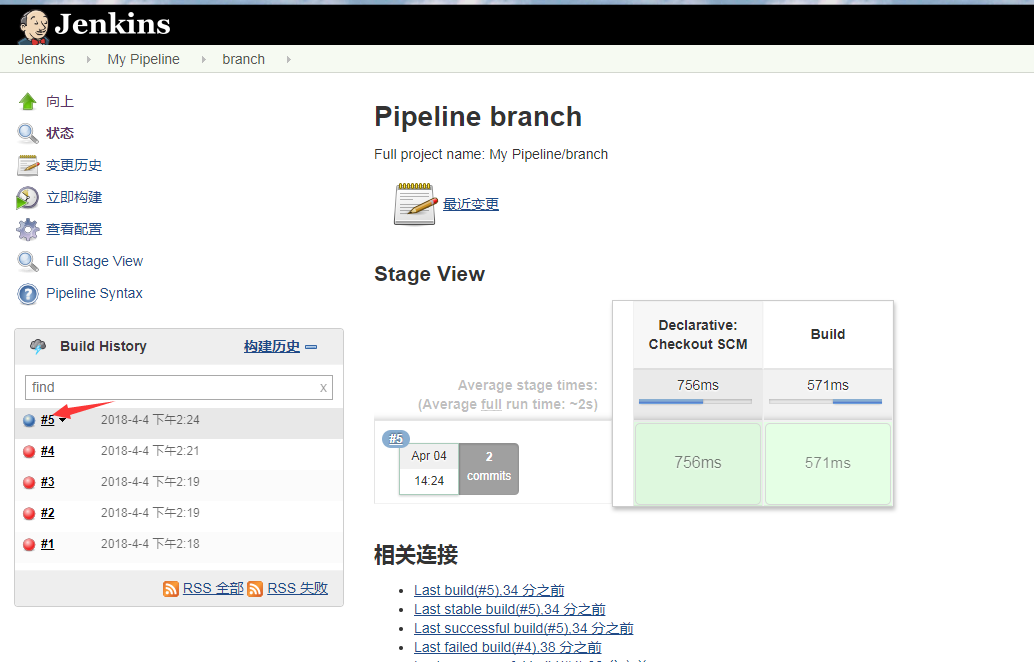Open the 构建历史 trend link
The width and height of the screenshot is (1034, 662).
[272, 346]
